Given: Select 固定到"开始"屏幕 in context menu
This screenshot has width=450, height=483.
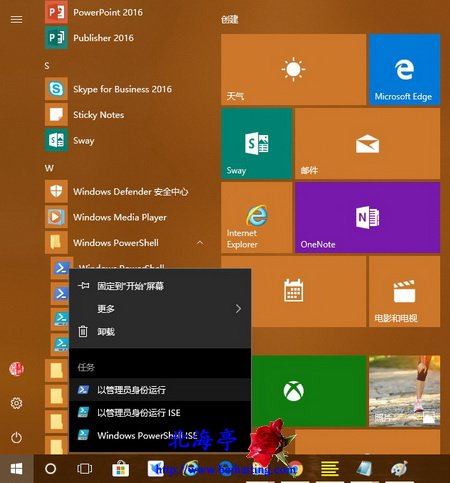Looking at the screenshot, I should (x=160, y=286).
